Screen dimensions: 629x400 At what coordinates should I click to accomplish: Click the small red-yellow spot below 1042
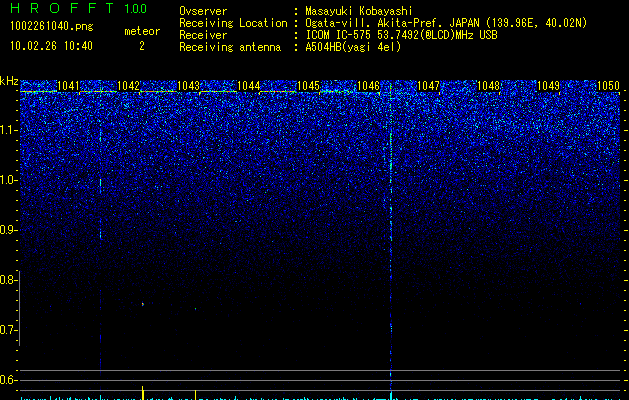[142, 304]
